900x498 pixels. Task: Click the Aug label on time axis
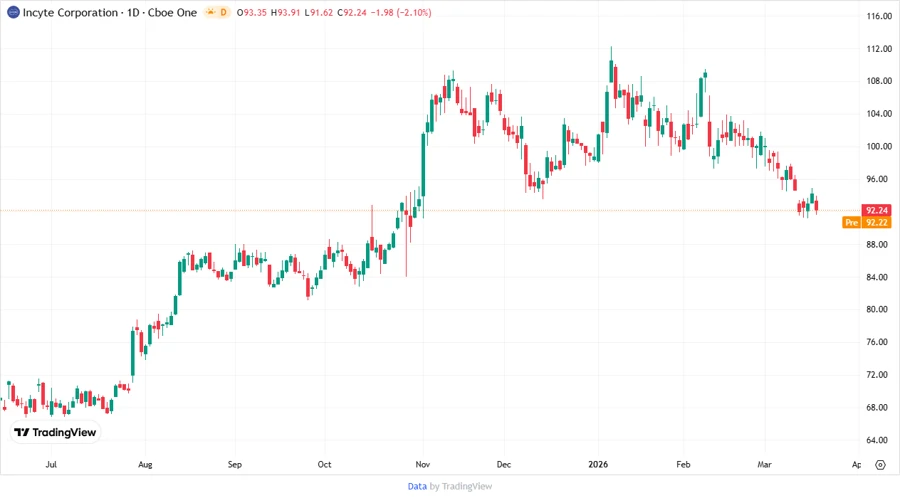click(x=145, y=464)
